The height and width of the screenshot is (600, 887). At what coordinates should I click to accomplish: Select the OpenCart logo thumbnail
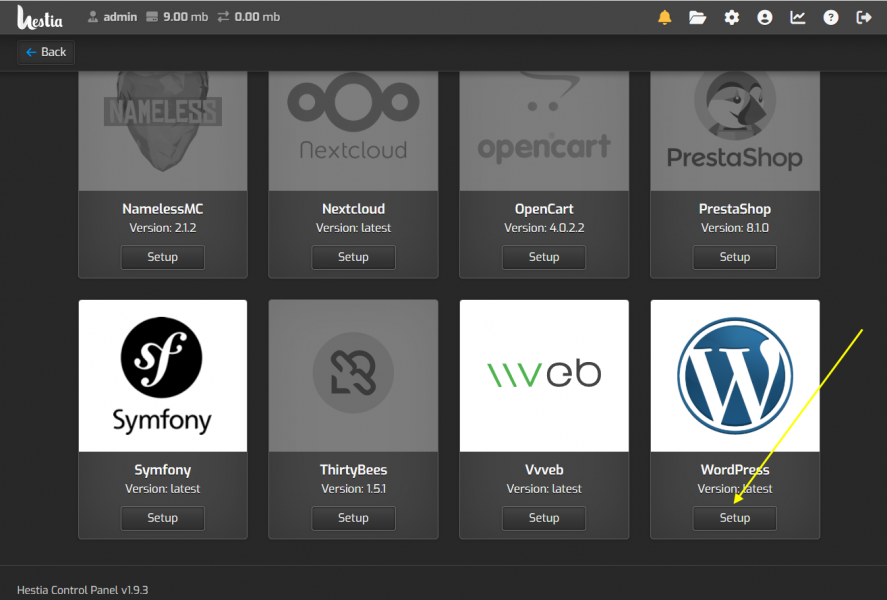(544, 131)
